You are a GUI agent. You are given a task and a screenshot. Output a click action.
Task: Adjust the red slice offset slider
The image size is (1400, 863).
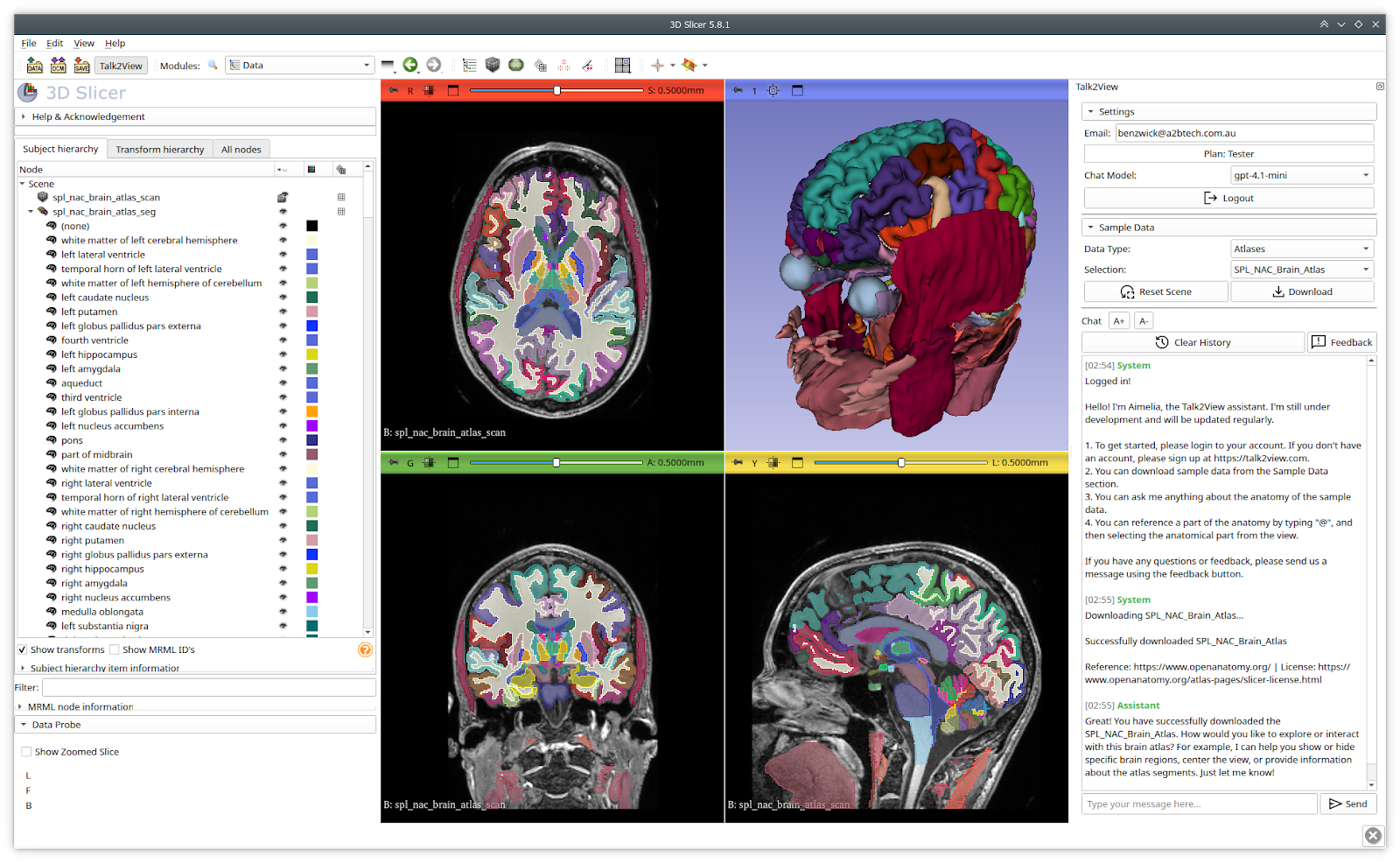(x=556, y=91)
